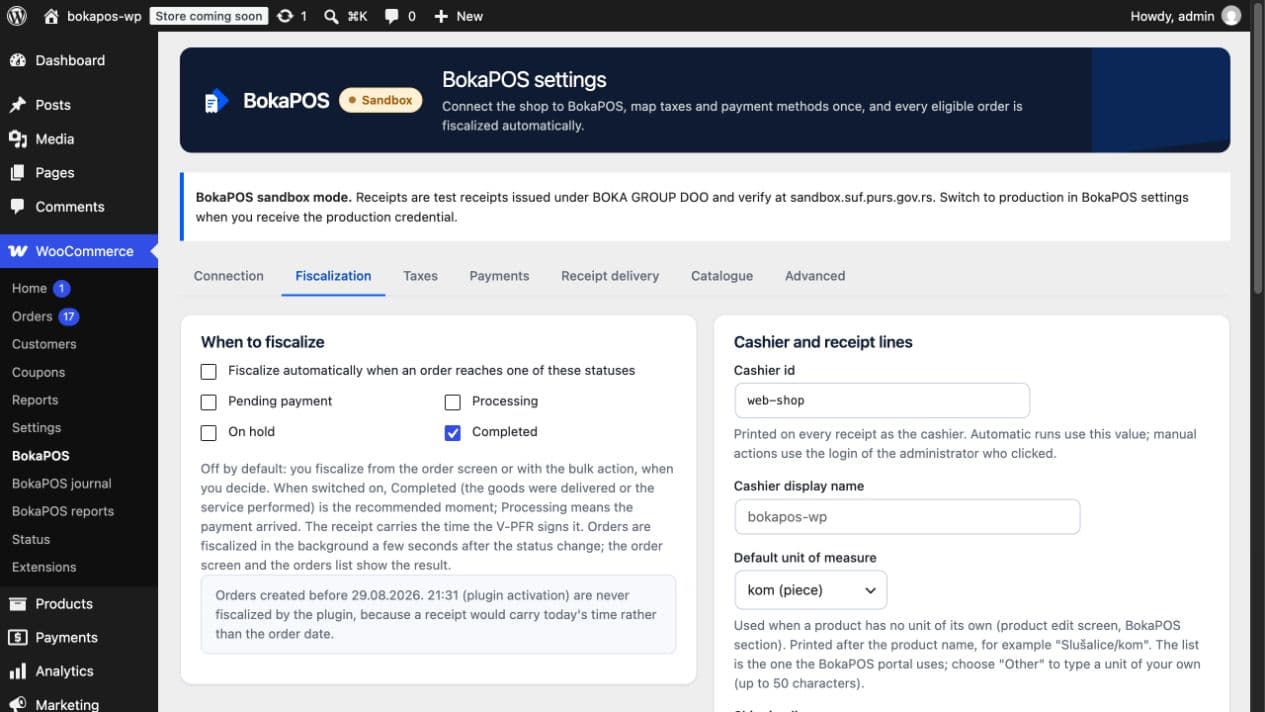Image resolution: width=1265 pixels, height=712 pixels.
Task: Click the home icon beside bokapos-wp
Action: pyautogui.click(x=52, y=16)
